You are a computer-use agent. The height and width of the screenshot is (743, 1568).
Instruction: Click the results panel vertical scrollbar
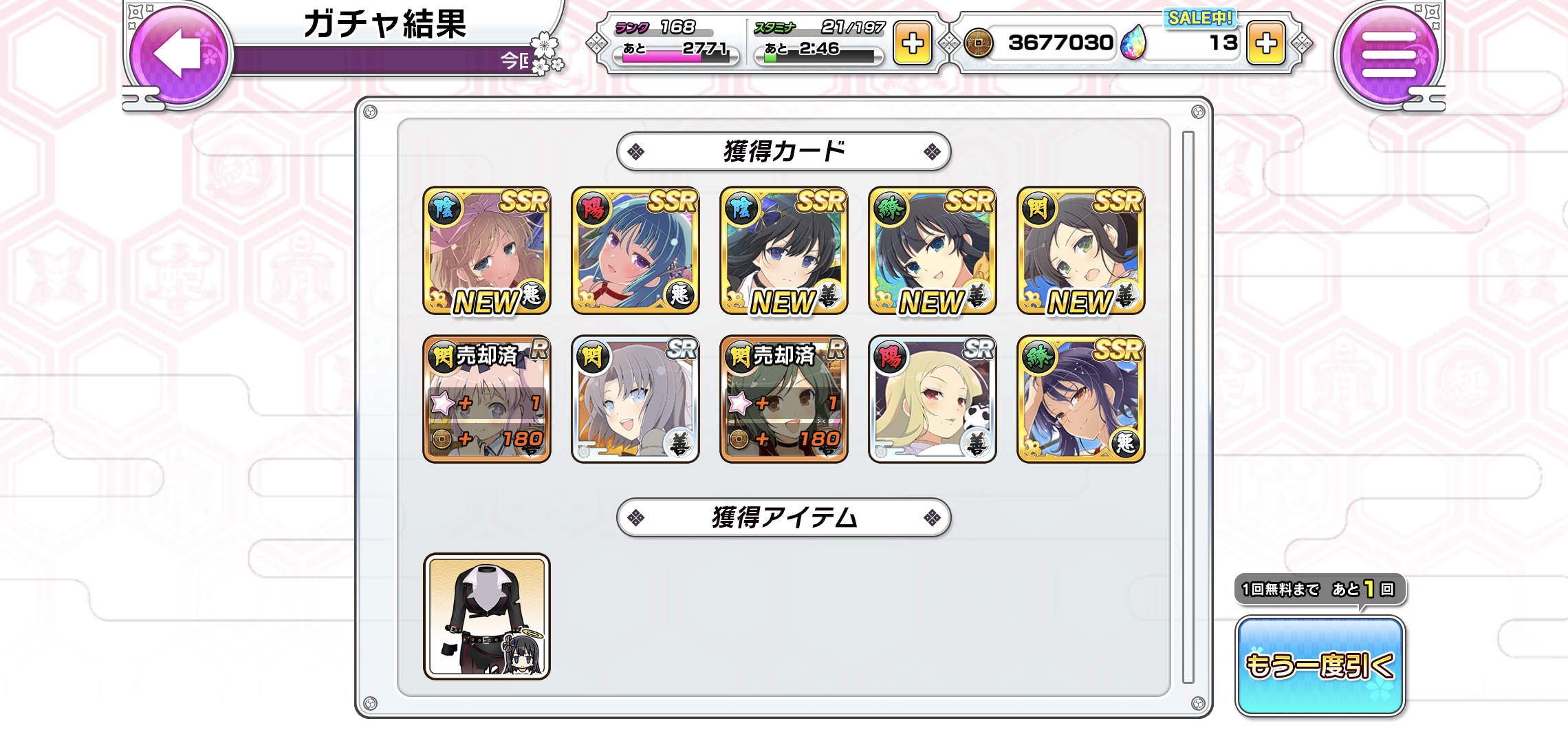[x=1188, y=407]
